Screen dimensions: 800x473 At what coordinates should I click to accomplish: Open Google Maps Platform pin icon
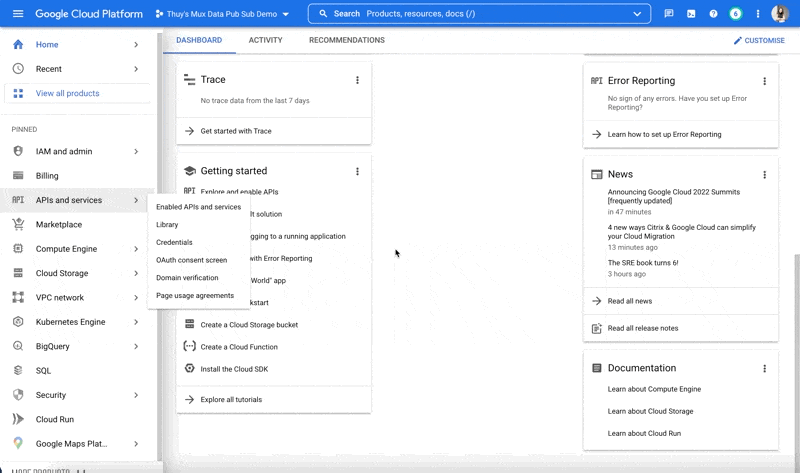pos(18,443)
